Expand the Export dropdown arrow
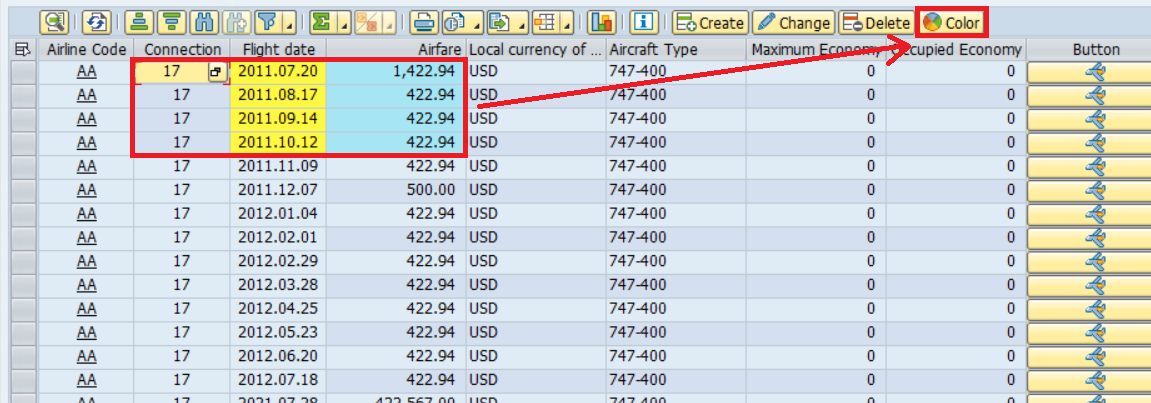Image resolution: width=1151 pixels, height=403 pixels. 522,23
